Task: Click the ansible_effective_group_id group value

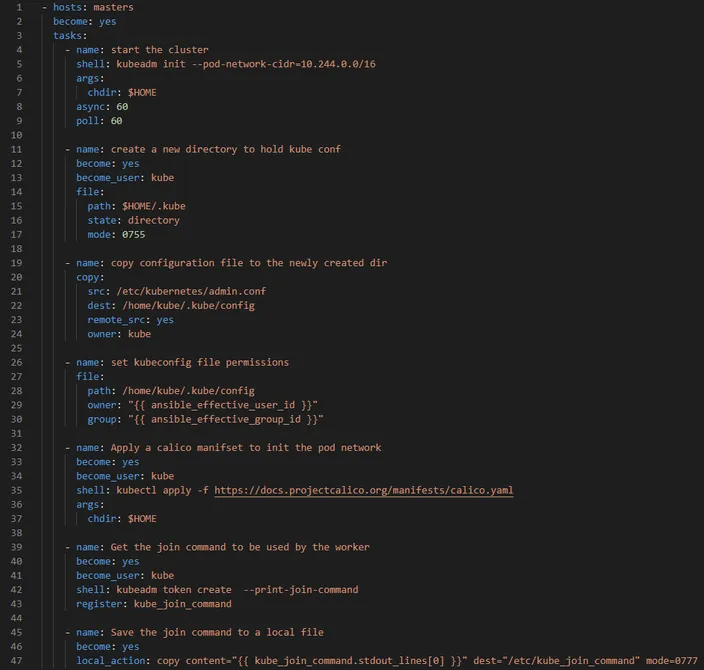Action: tap(226, 419)
